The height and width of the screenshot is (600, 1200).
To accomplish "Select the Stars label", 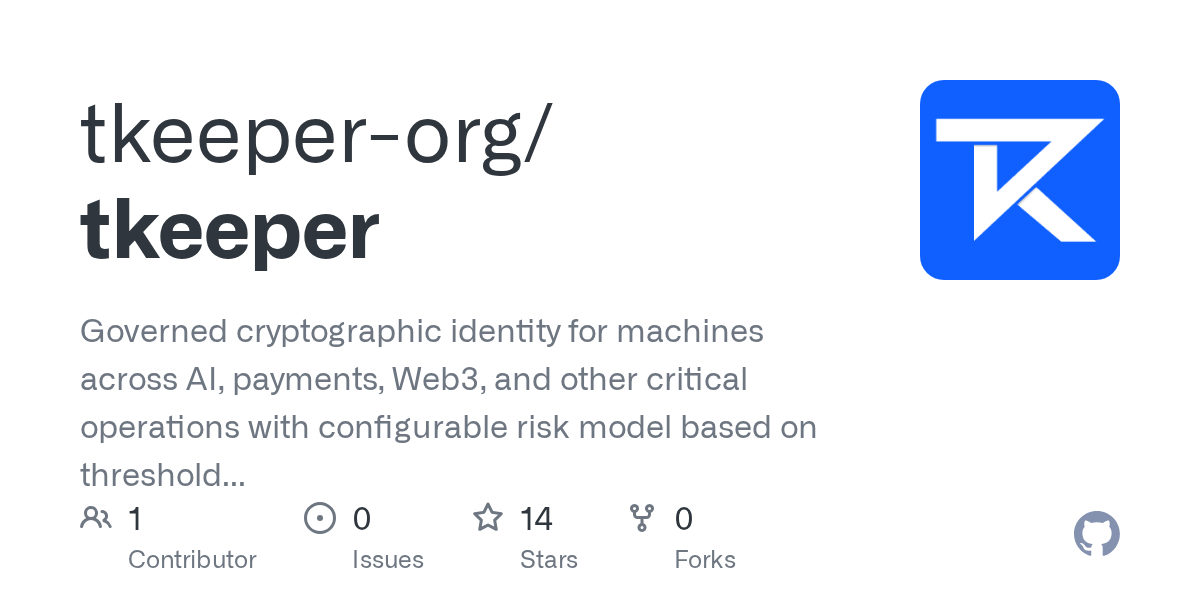I will click(x=549, y=560).
